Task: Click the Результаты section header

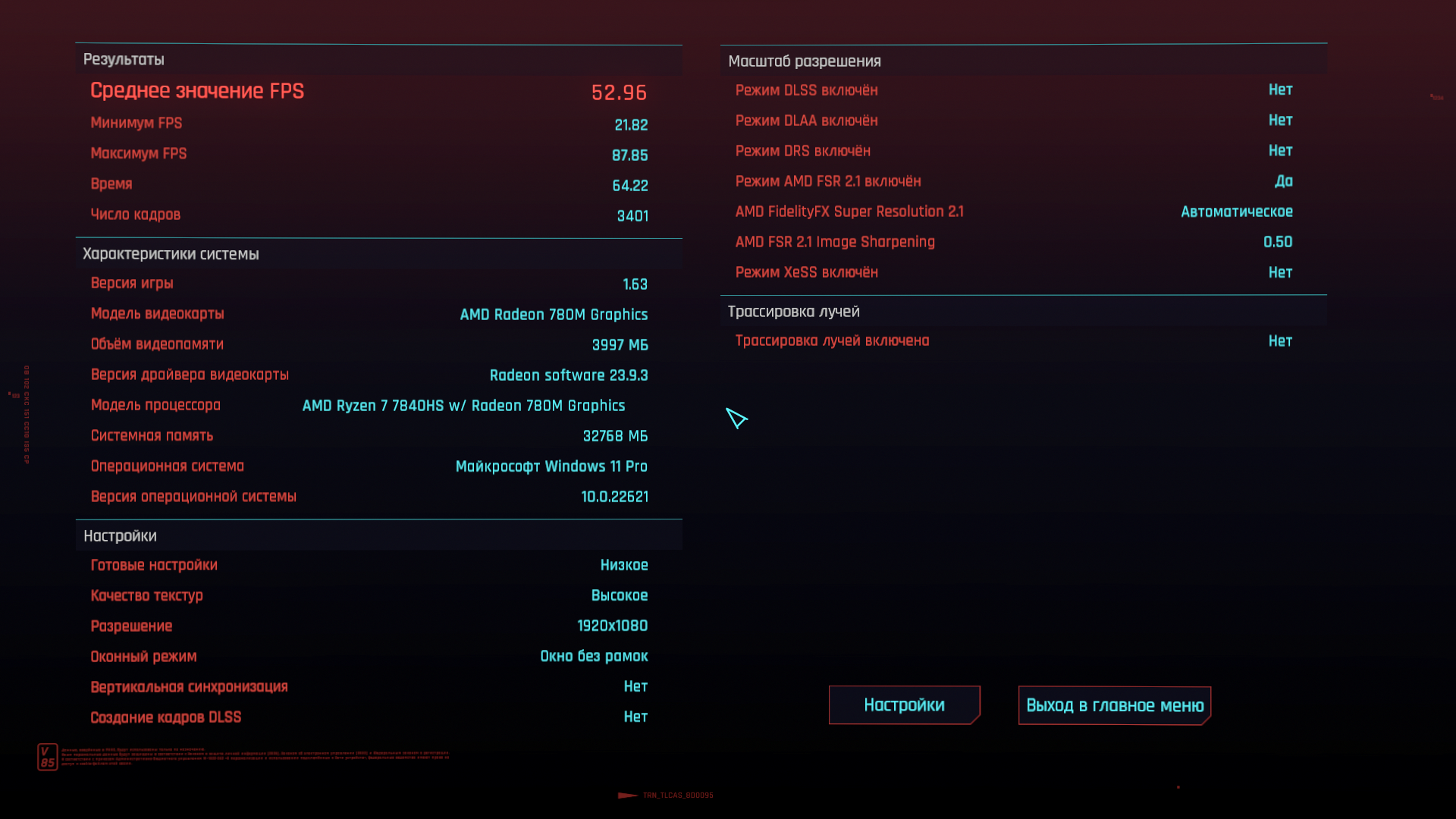Action: [124, 59]
